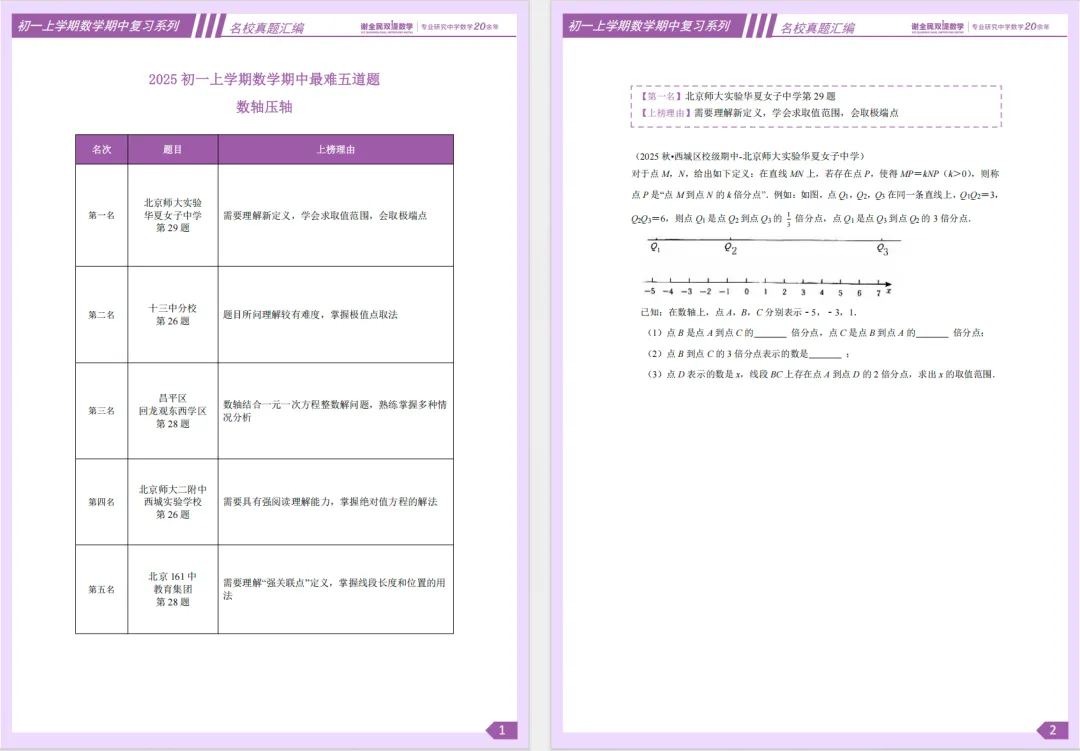Click the definition line starting "对于点 M, N"

pos(815,174)
